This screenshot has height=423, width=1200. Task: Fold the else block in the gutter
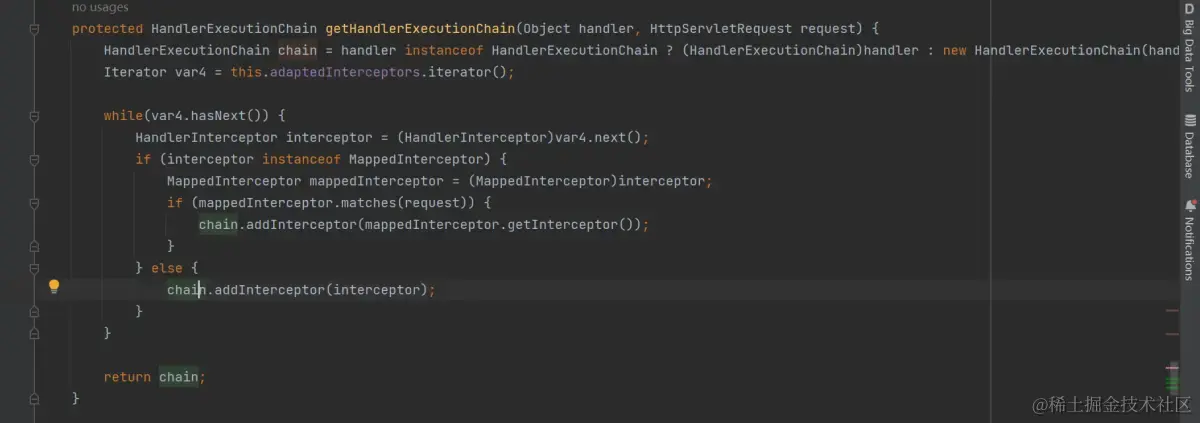[x=34, y=268]
